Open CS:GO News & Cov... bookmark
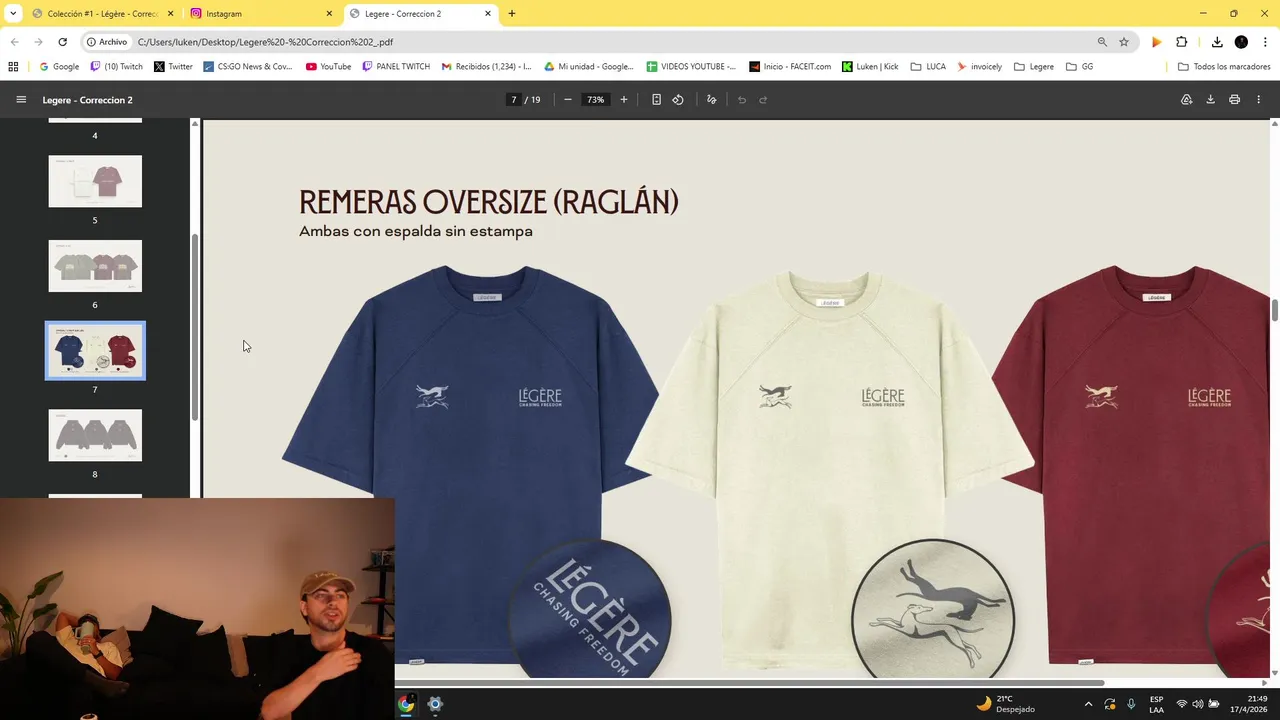Screen dimensions: 1280x720 tap(248, 67)
